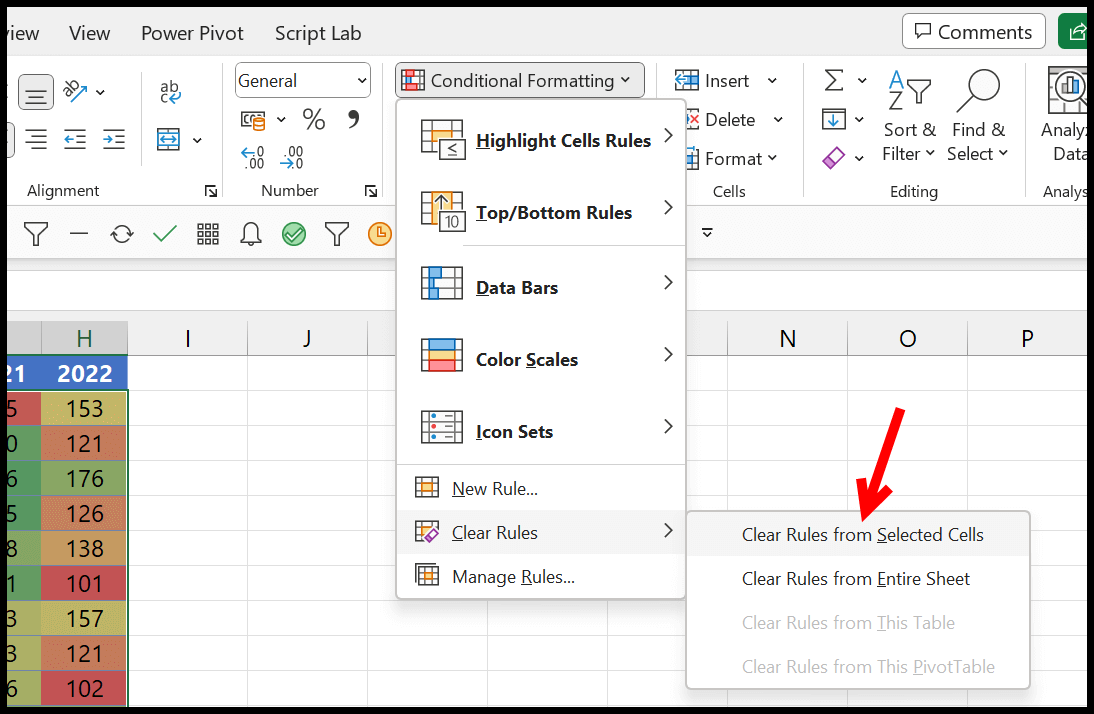The height and width of the screenshot is (714, 1094).
Task: Open the General number format dropdown
Action: click(303, 81)
